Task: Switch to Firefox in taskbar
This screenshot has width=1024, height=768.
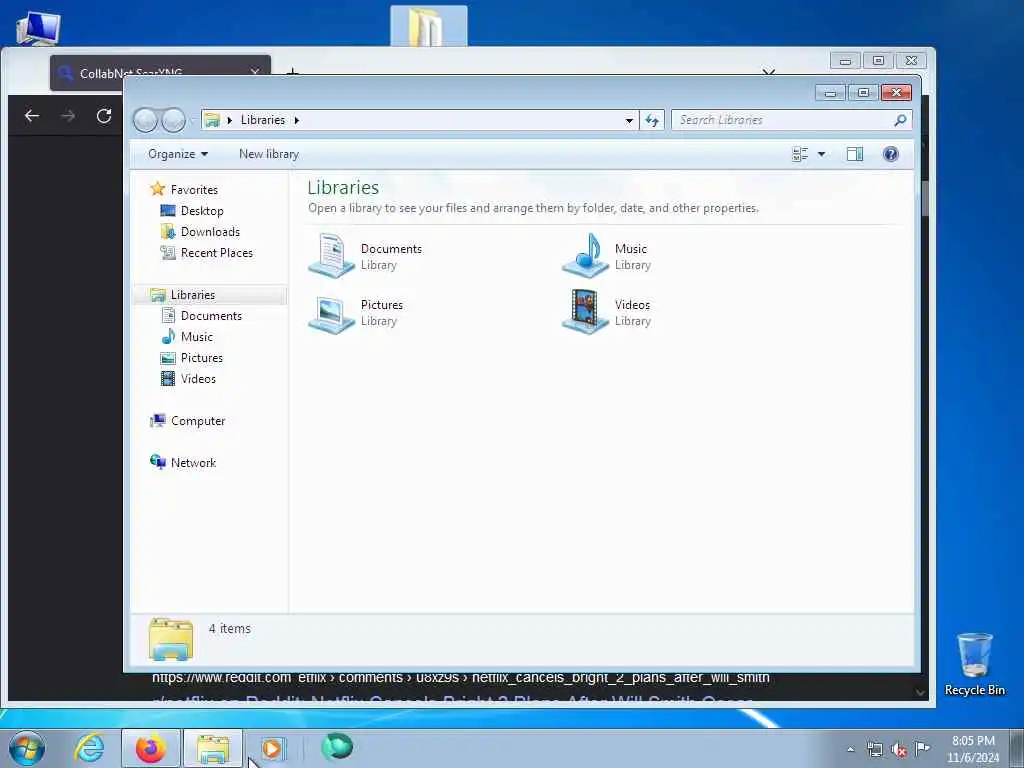Action: 151,748
